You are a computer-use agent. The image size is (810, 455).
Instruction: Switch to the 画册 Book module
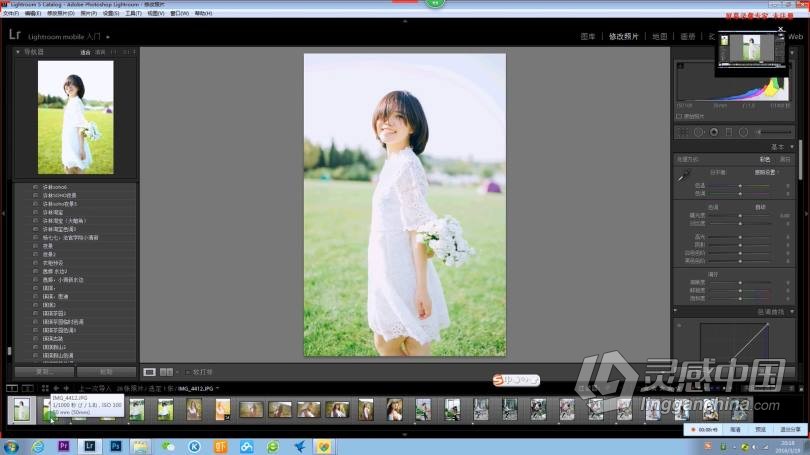pos(688,37)
